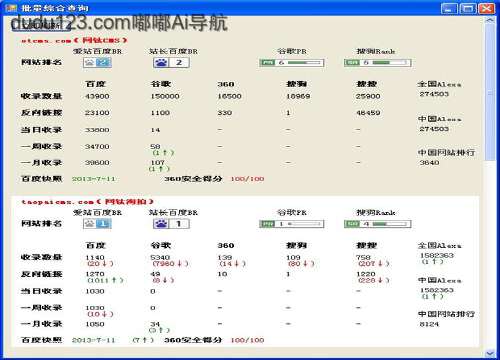The height and width of the screenshot is (360, 500).
Task: Click first site's 全国Alexa value 274503
Action: click(434, 94)
